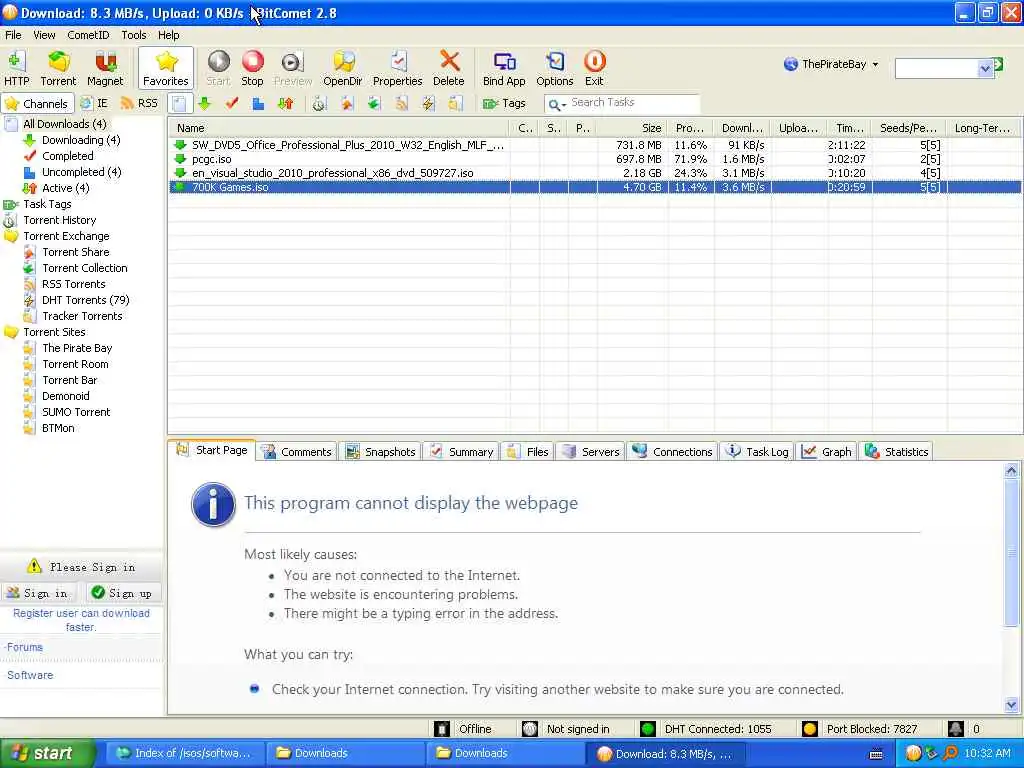The width and height of the screenshot is (1024, 768).
Task: Open the ThePirateBay search engine dropdown
Action: tap(831, 64)
